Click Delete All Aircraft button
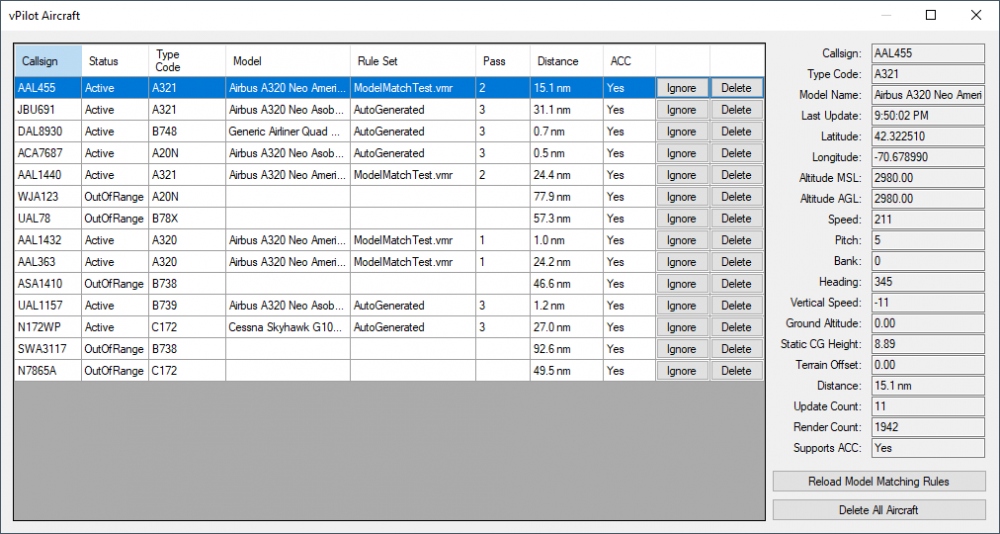The image size is (1000, 534). [878, 510]
